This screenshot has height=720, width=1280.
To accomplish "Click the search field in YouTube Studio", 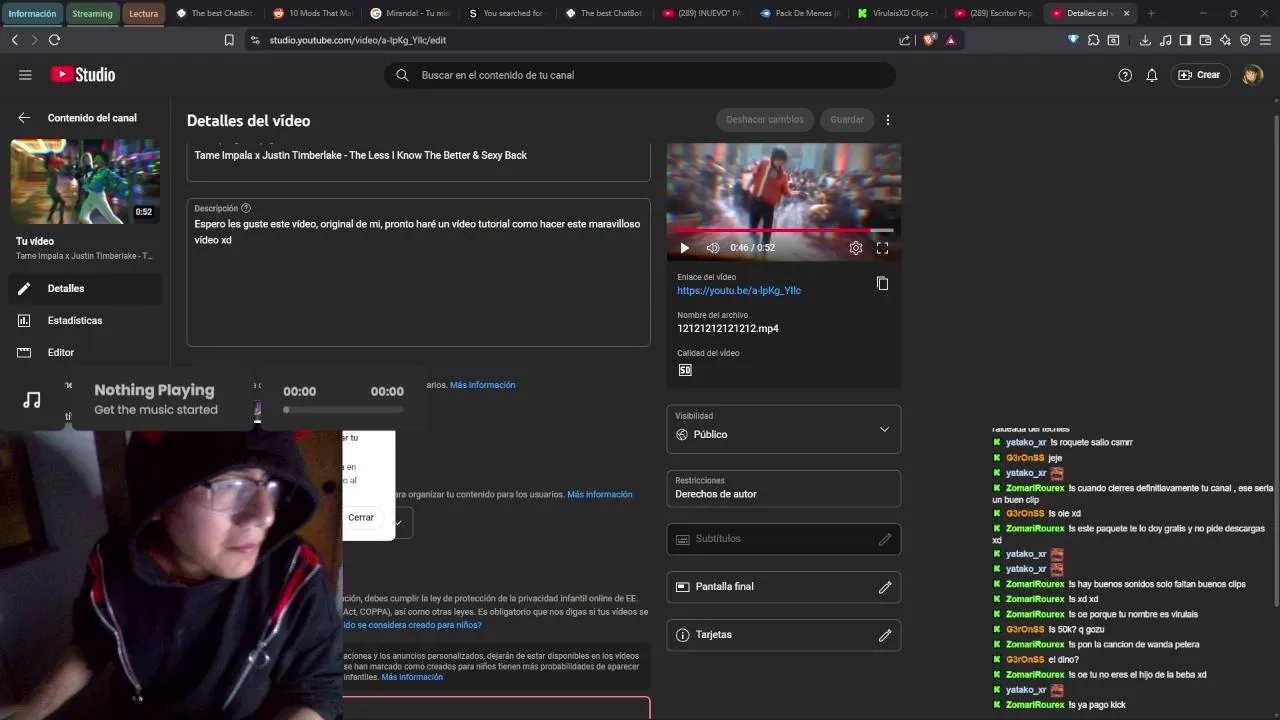I will click(640, 75).
